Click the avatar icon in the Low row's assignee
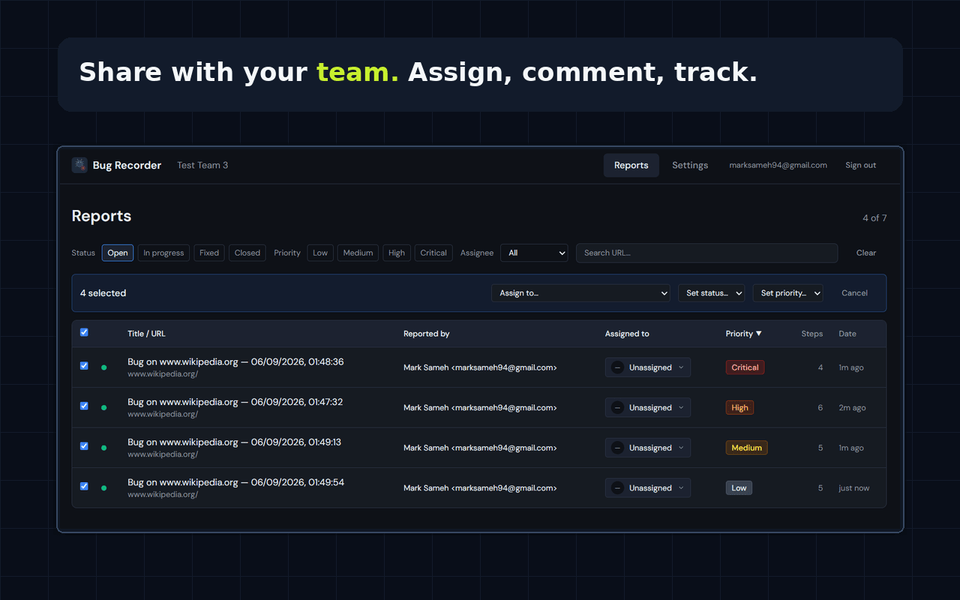Image resolution: width=960 pixels, height=600 pixels. (x=618, y=488)
